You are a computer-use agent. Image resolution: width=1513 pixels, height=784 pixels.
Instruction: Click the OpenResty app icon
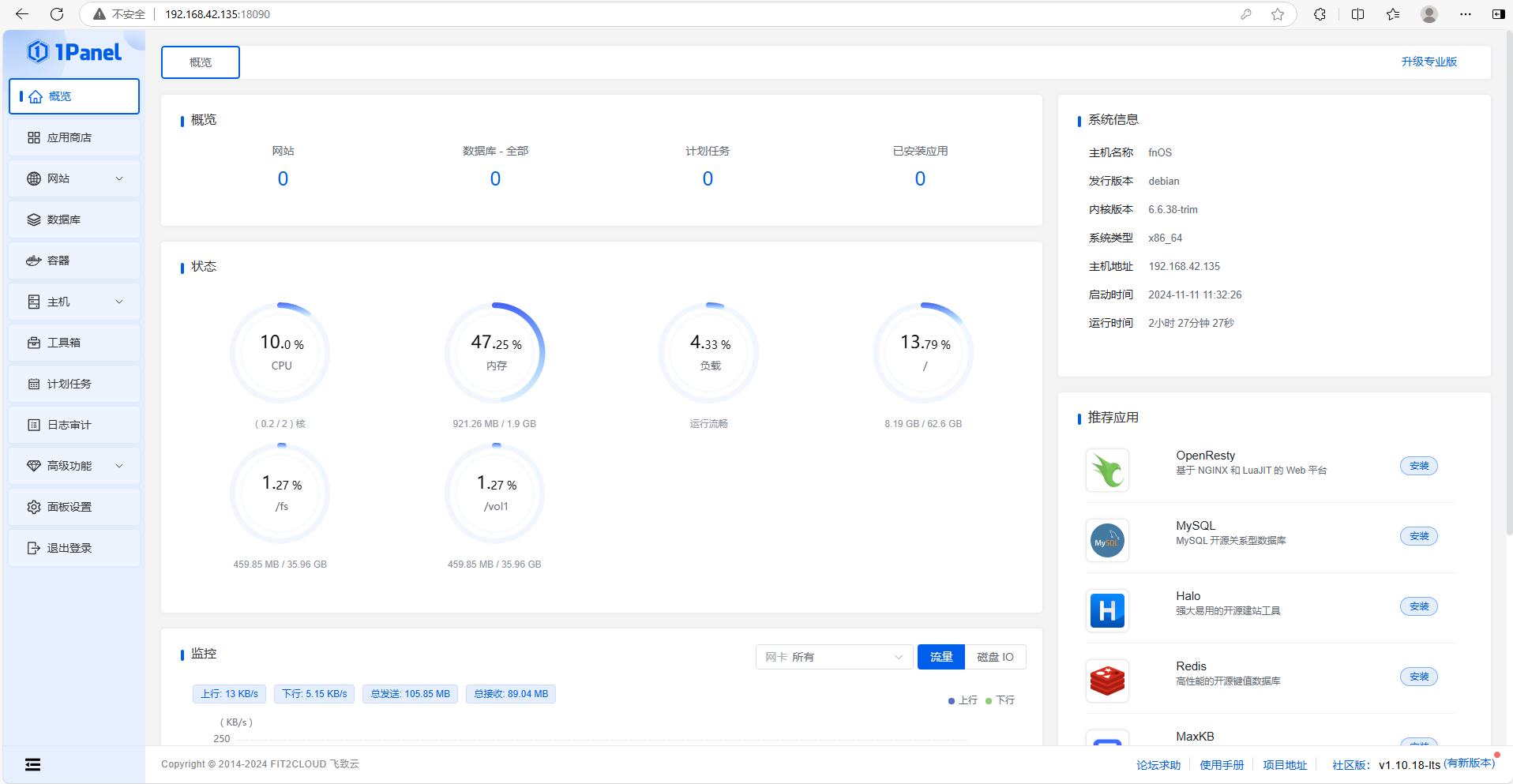1107,471
